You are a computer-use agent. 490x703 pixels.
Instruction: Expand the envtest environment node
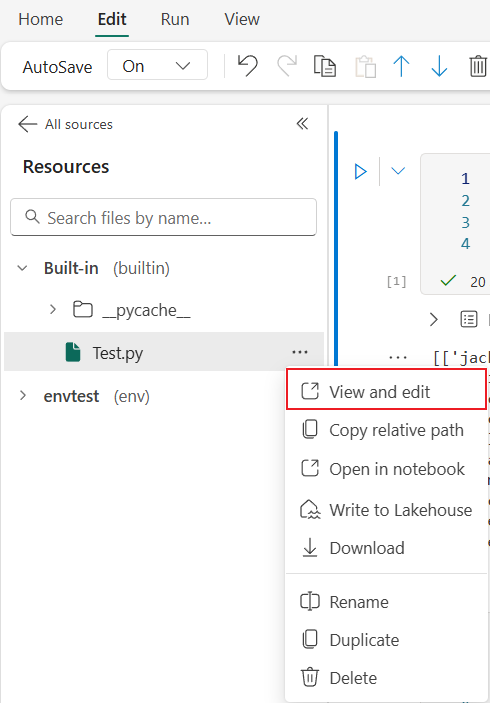click(22, 396)
